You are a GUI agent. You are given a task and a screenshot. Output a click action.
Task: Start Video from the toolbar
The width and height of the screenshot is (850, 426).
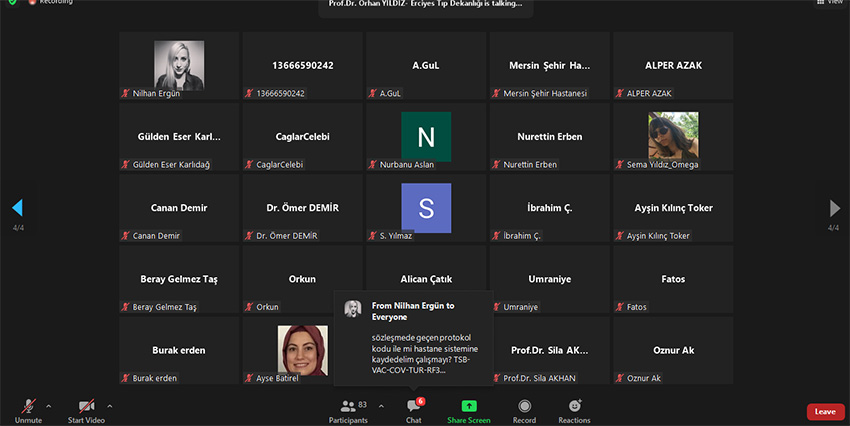[86, 409]
